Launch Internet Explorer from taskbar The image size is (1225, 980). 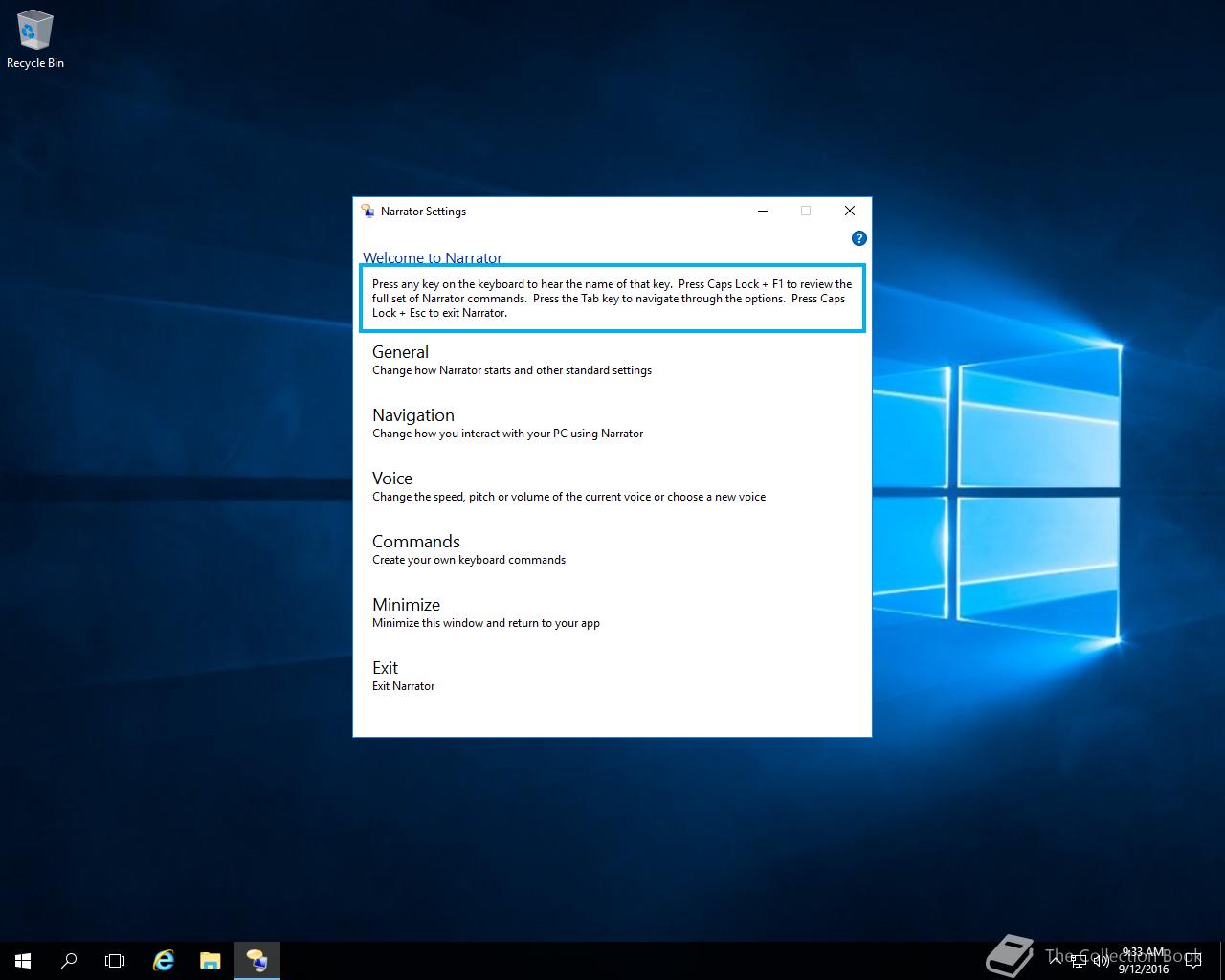click(x=164, y=961)
